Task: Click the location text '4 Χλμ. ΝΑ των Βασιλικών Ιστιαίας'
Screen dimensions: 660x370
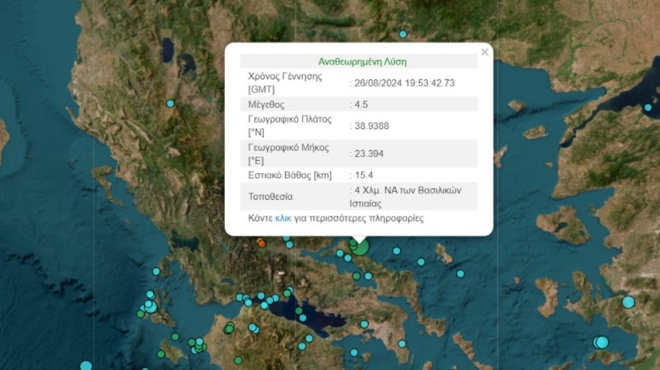Action: tap(406, 197)
